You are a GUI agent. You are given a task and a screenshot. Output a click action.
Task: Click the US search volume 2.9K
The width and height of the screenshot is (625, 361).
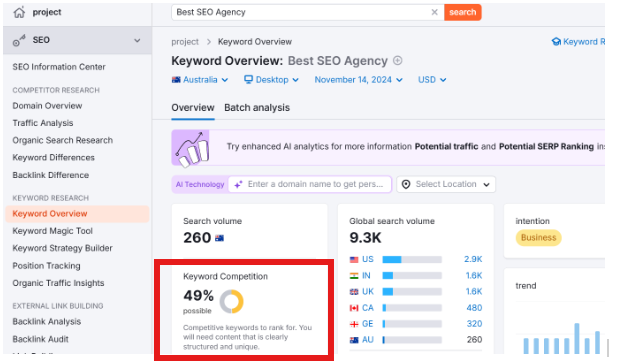coord(473,259)
